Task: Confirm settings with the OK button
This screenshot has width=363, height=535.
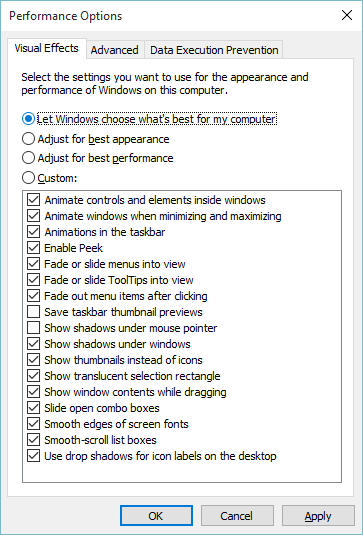Action: point(156,516)
